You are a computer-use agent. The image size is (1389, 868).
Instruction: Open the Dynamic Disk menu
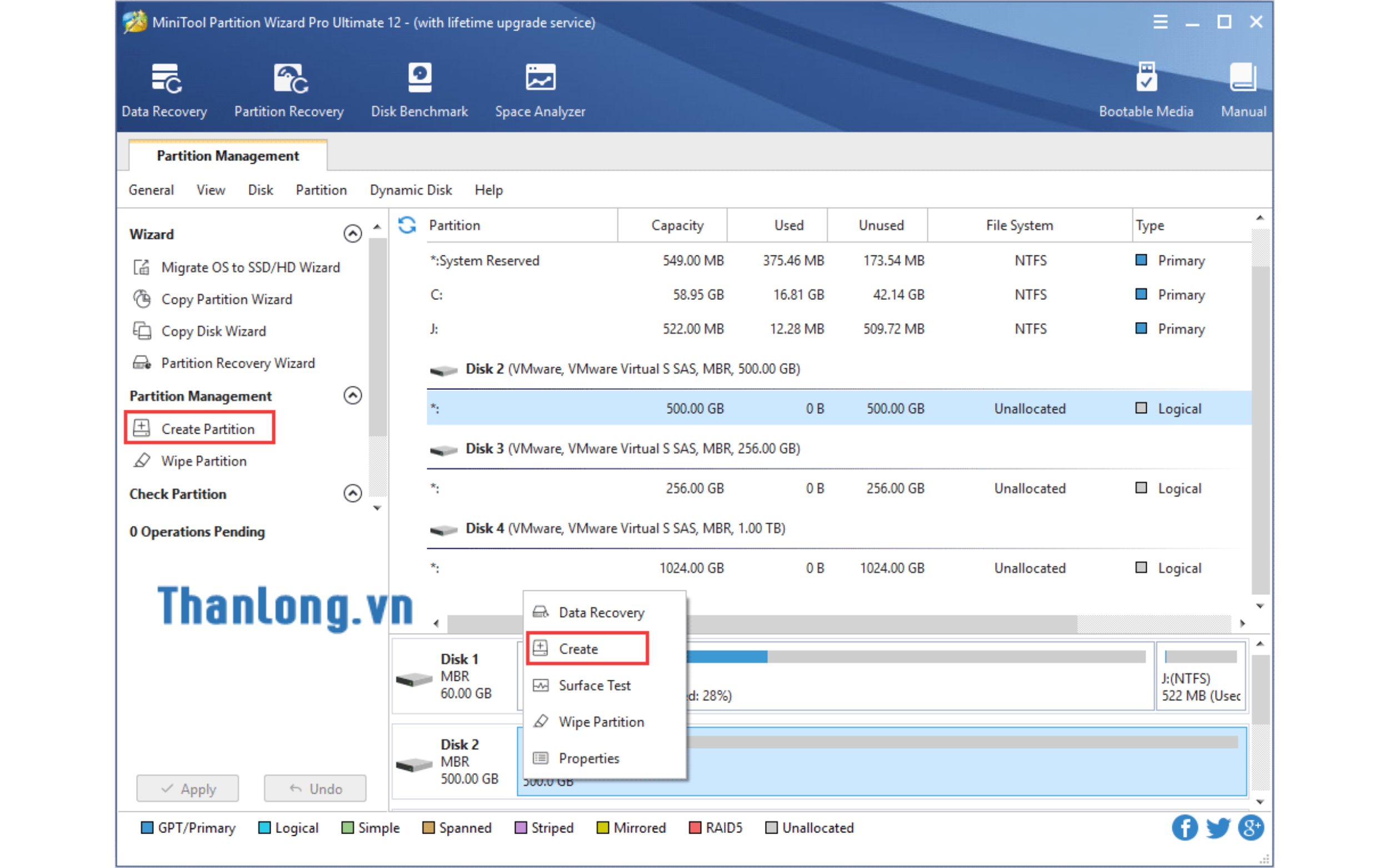click(x=411, y=190)
